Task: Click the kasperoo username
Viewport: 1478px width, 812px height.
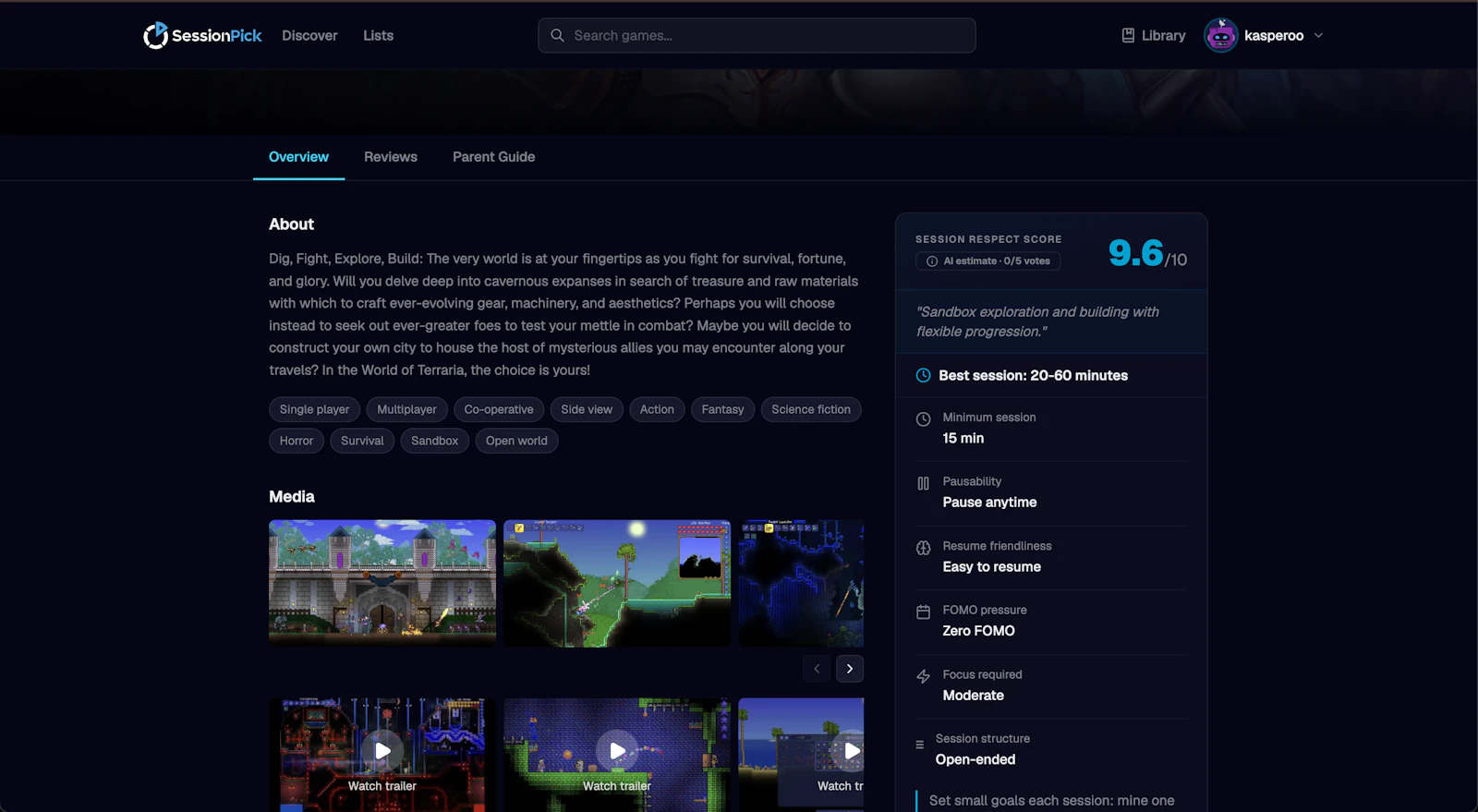Action: tap(1274, 35)
